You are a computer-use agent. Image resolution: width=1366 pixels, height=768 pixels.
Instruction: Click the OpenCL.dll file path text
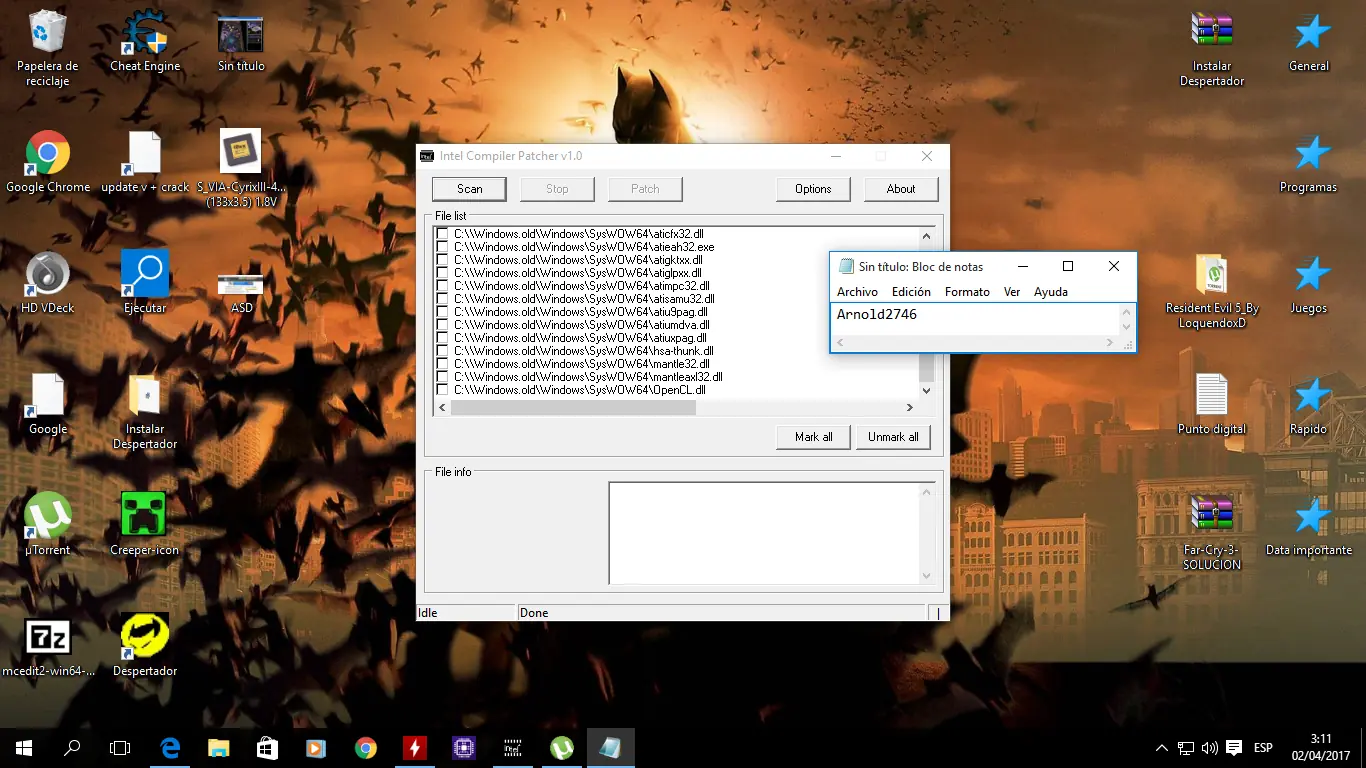(580, 390)
